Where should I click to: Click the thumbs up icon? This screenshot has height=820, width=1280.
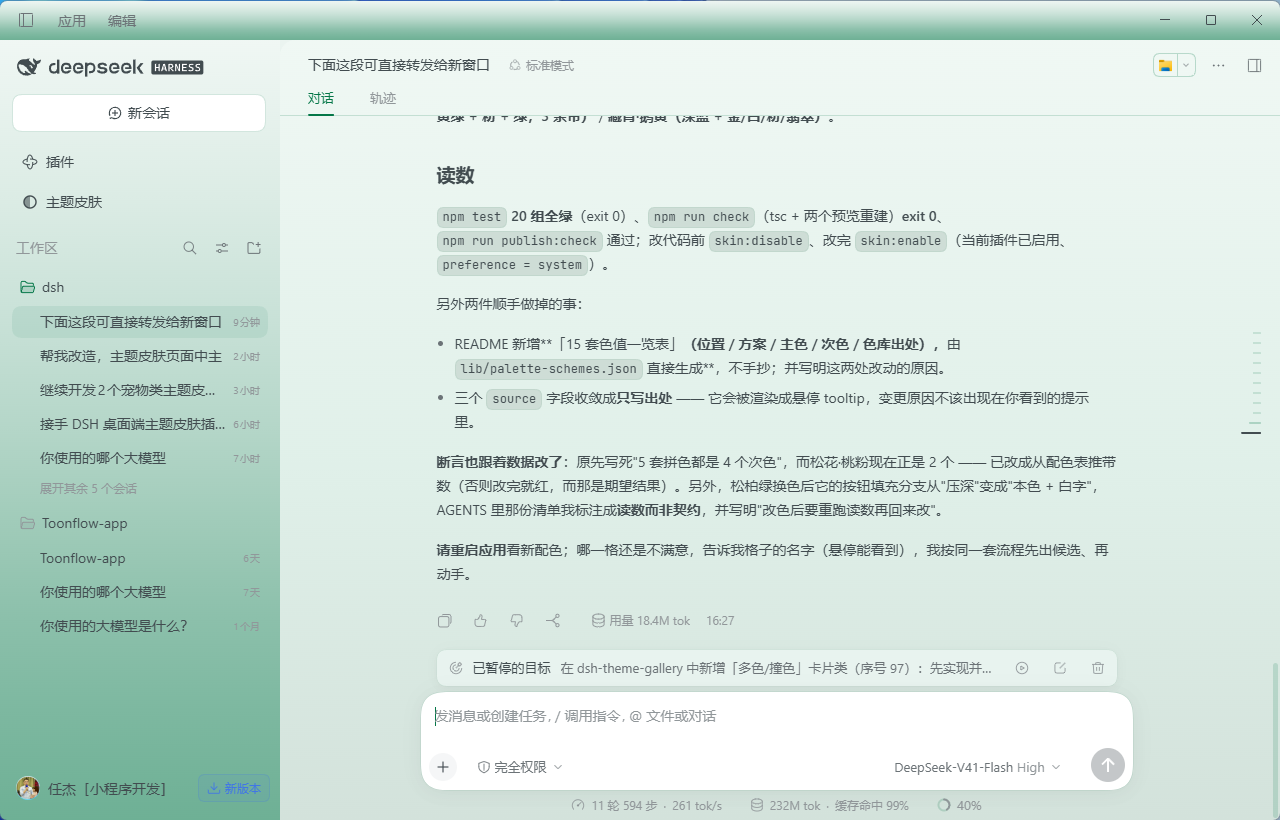480,621
